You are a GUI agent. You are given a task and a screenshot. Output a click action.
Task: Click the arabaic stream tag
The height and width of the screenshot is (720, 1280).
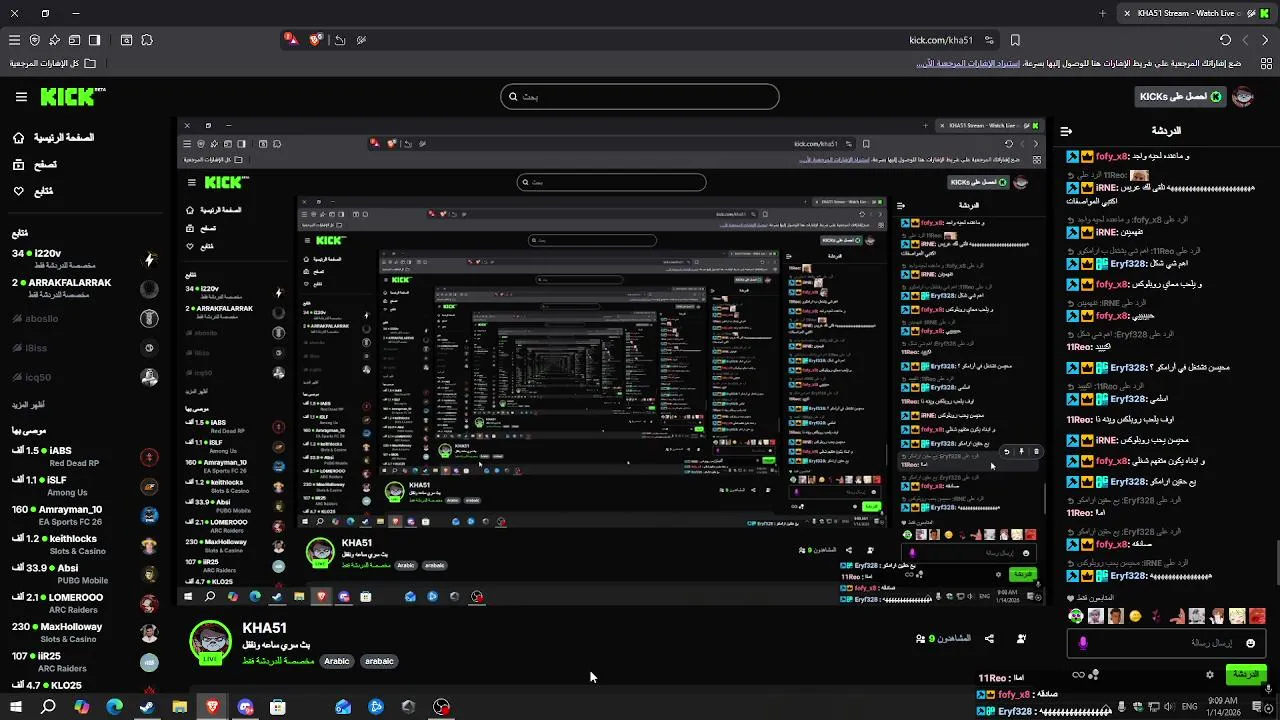point(379,661)
